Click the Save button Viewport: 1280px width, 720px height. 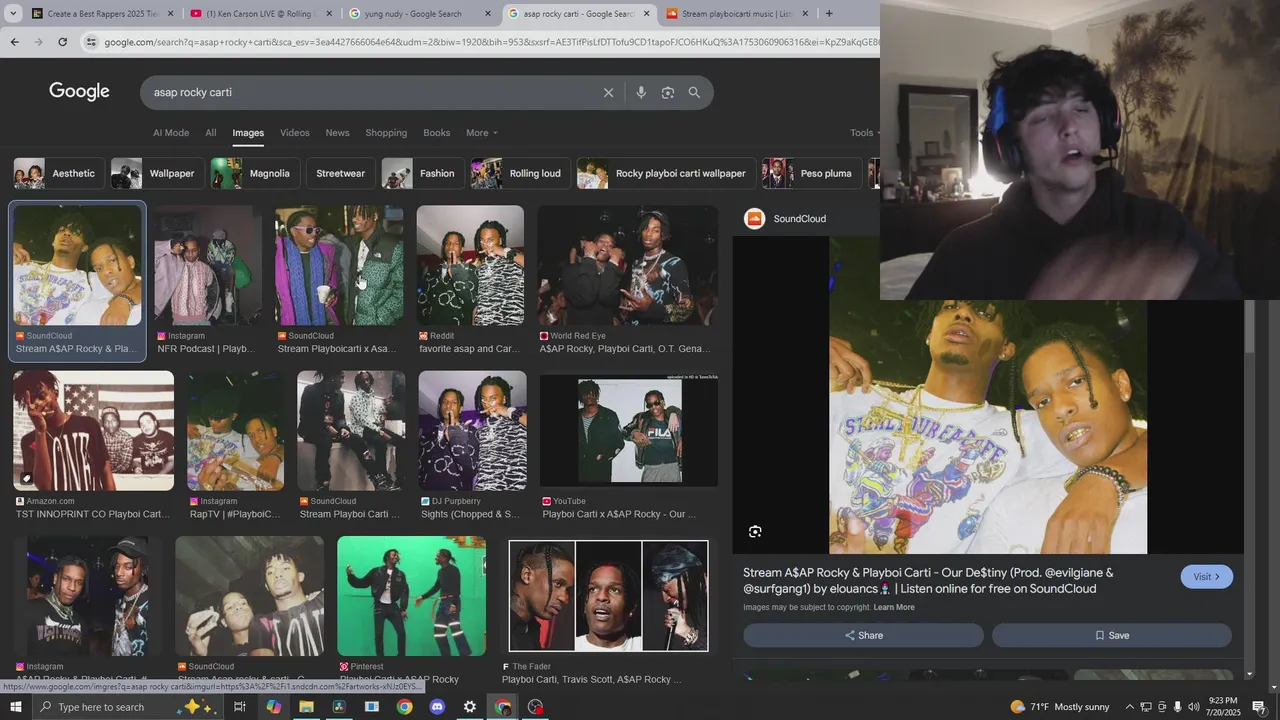click(x=1112, y=635)
